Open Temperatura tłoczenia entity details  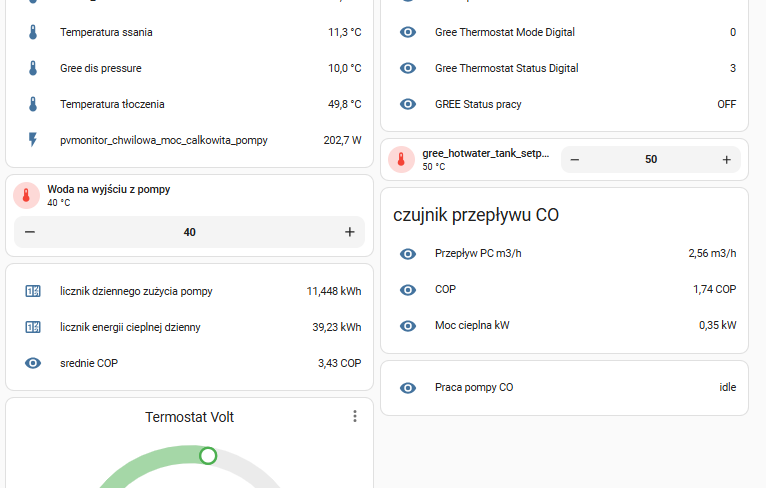coord(112,104)
